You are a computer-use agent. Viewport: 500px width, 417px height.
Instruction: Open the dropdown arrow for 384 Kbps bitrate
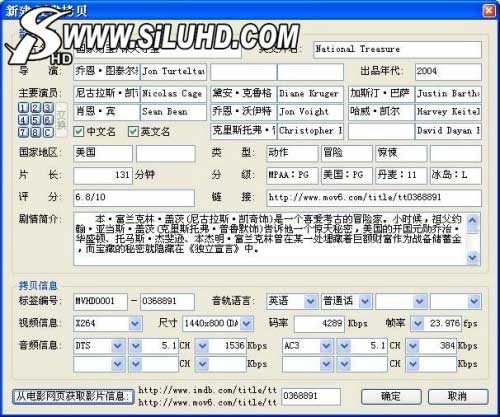413,346
